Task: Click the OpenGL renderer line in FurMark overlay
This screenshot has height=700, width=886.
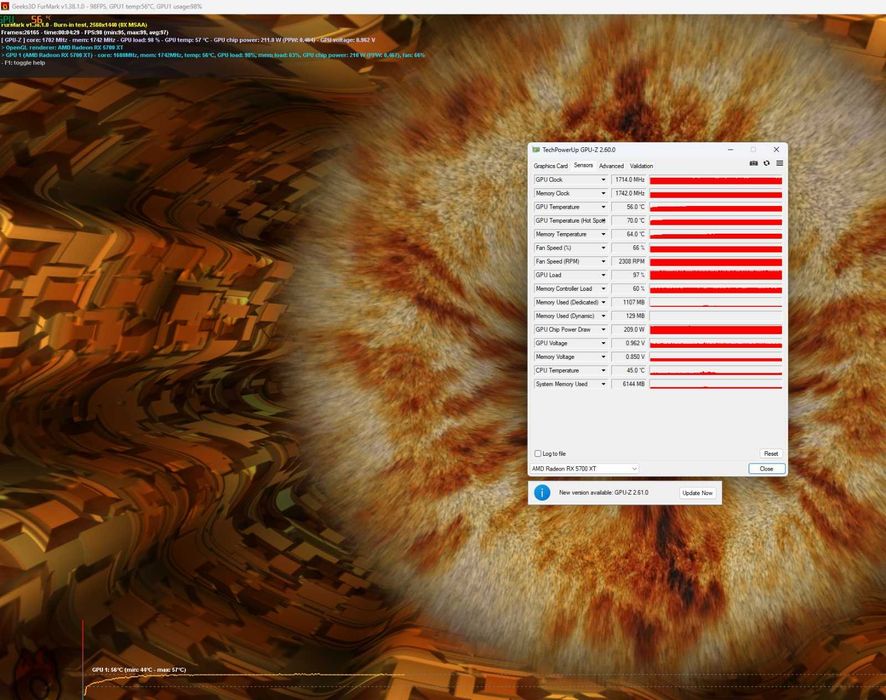Action: (62, 47)
